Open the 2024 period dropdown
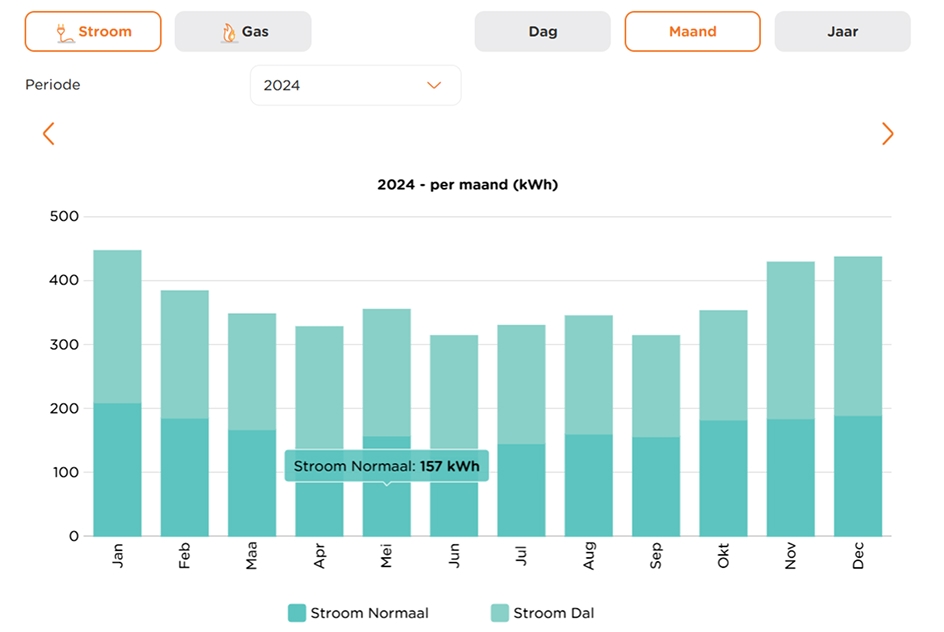 point(355,86)
